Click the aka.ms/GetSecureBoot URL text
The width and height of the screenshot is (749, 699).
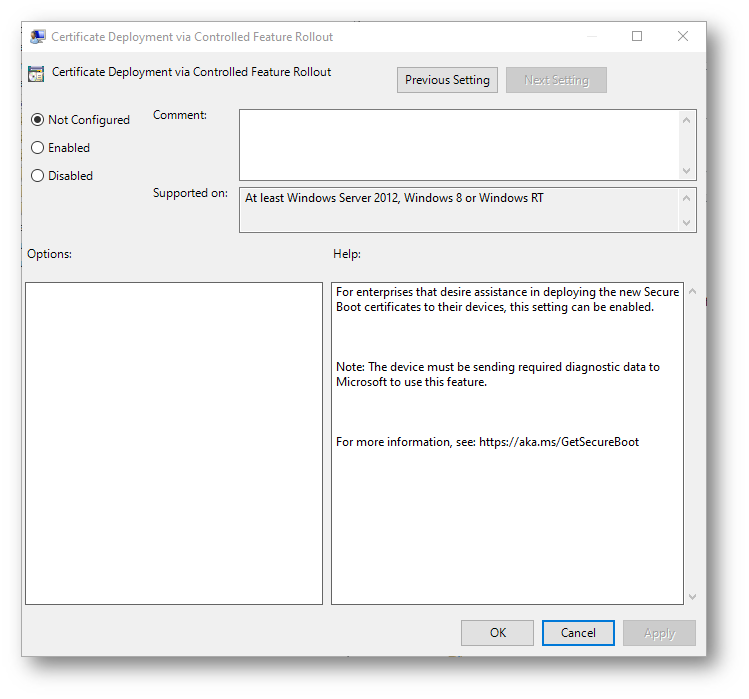click(559, 442)
